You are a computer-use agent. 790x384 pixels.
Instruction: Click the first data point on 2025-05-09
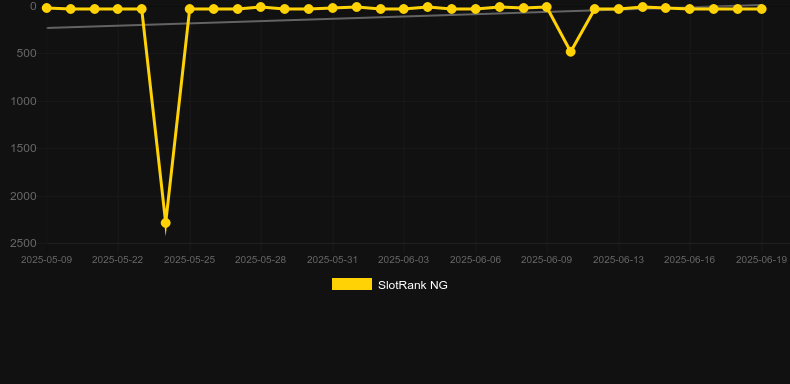46,8
